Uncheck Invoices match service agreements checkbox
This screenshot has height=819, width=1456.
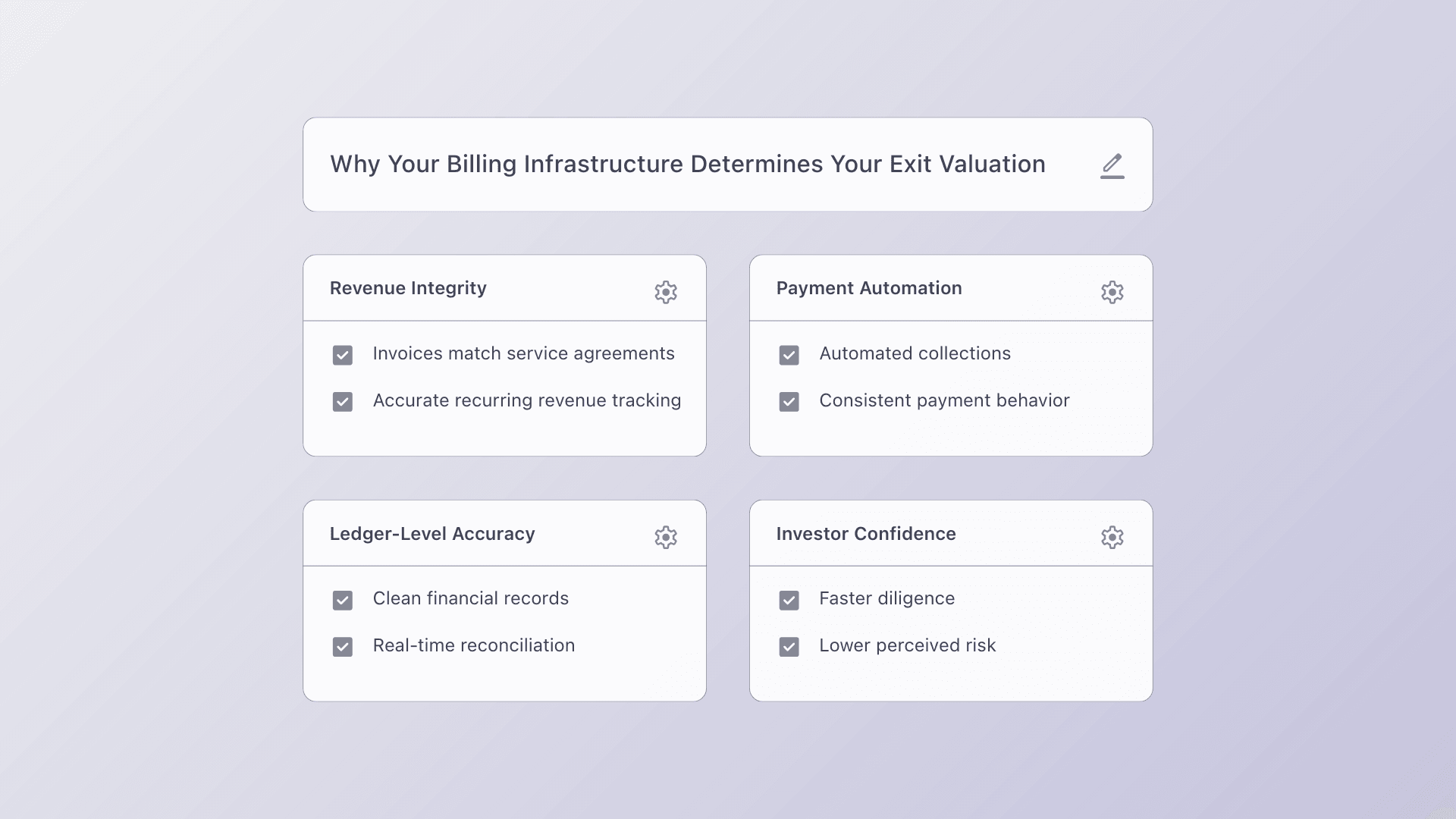343,355
